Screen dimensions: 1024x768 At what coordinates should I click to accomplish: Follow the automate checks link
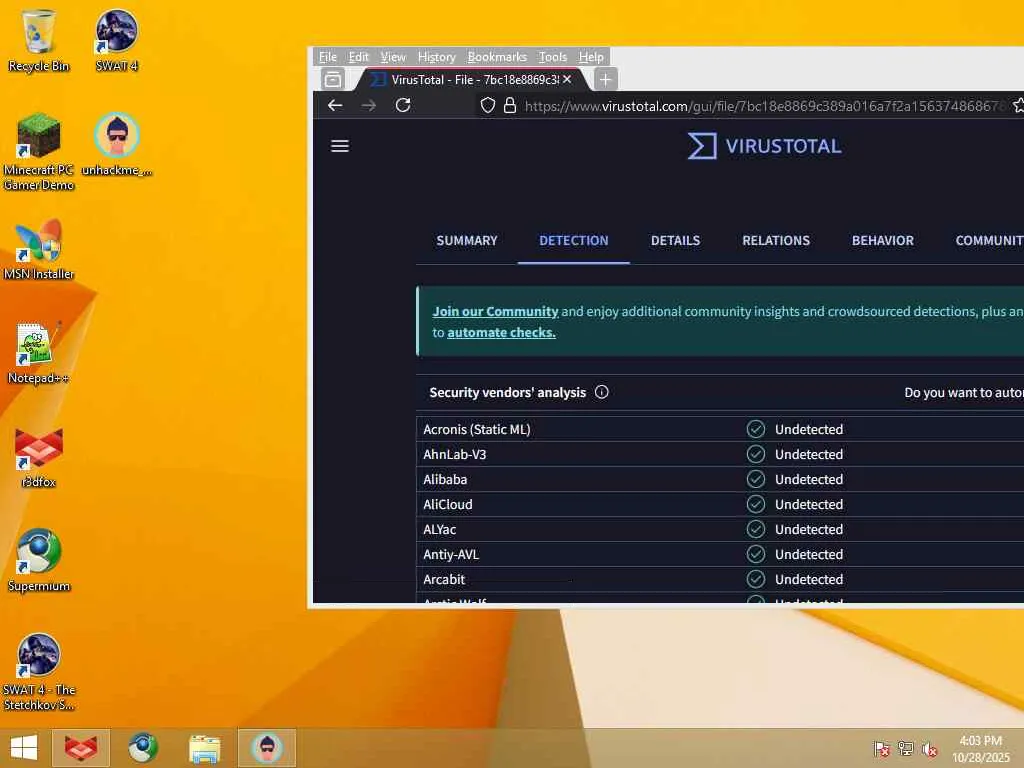[x=501, y=332]
